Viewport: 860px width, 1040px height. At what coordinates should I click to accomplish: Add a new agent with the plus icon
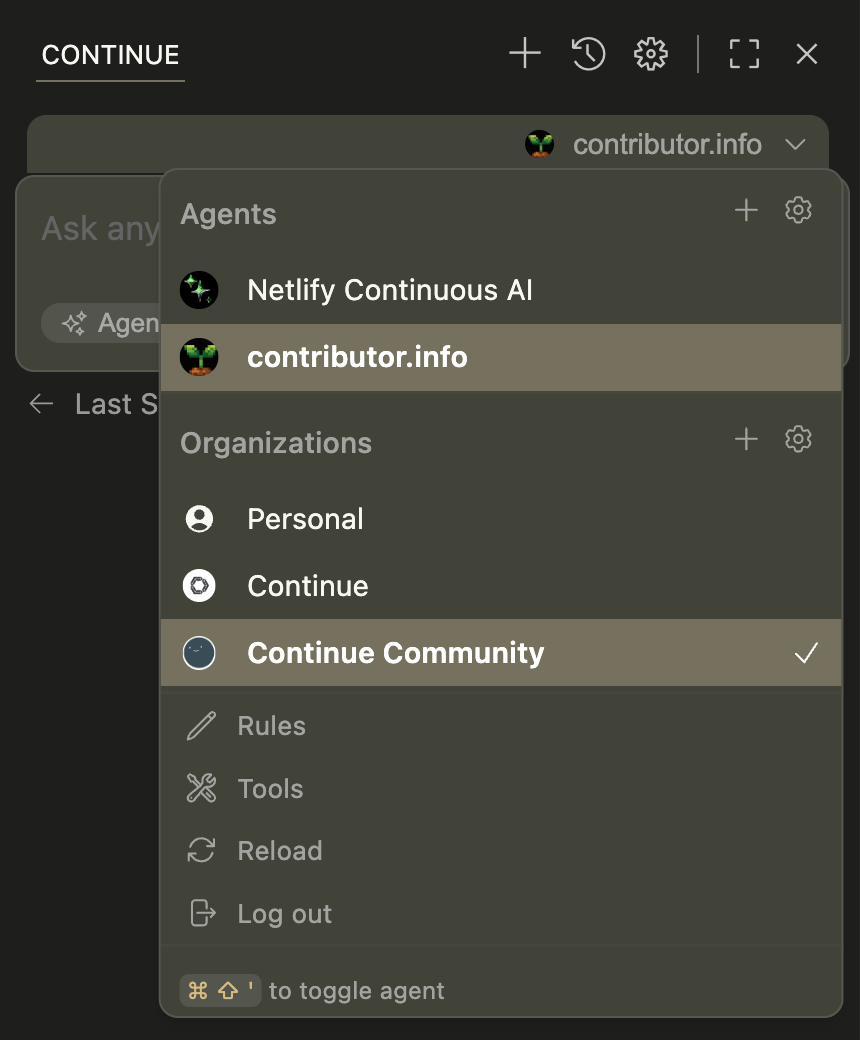click(x=746, y=210)
